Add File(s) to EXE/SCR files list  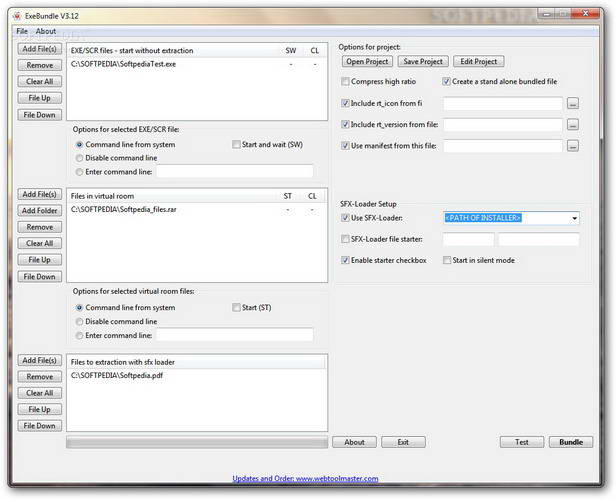coord(40,49)
